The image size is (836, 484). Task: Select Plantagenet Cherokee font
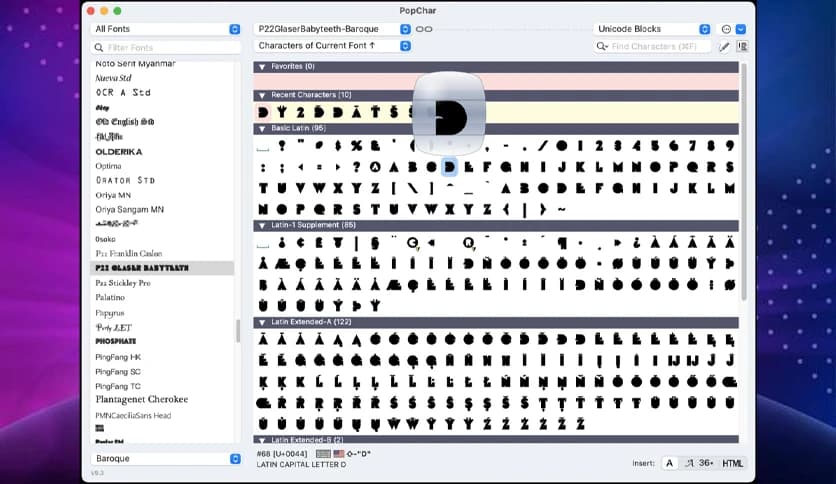[142, 399]
